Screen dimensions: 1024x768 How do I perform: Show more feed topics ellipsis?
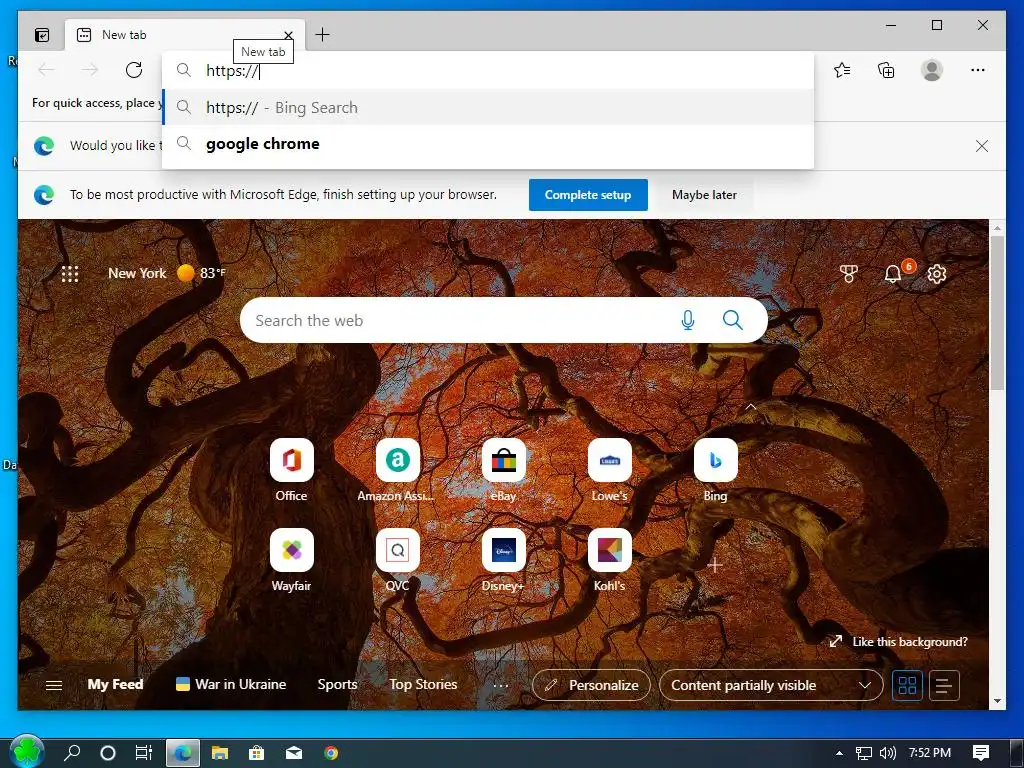pos(500,685)
